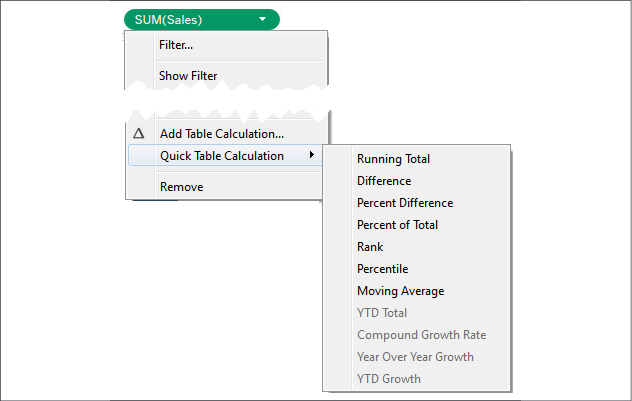Open the SUM(Sales) pill dropdown arrow
Image resolution: width=632 pixels, height=401 pixels.
pos(262,19)
